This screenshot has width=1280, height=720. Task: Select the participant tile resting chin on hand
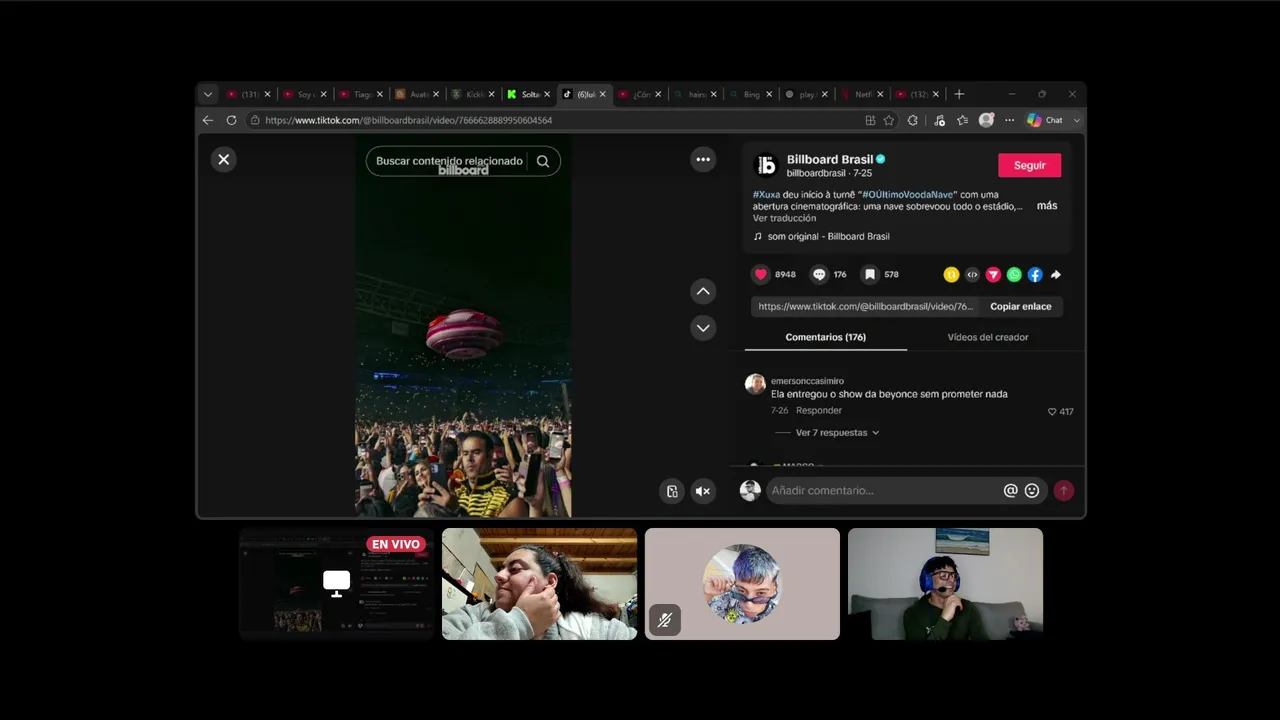tap(539, 584)
